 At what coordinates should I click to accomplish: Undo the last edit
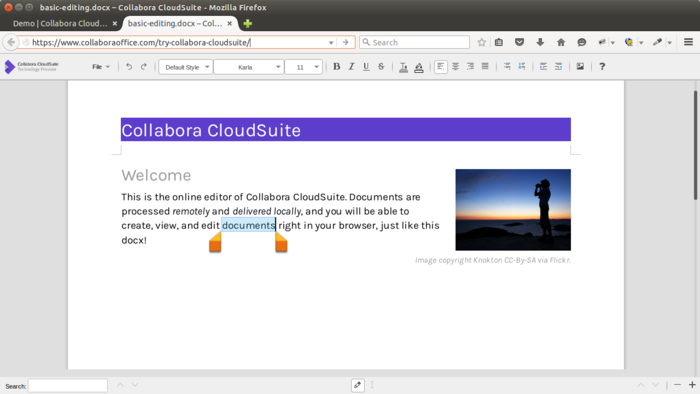(129, 66)
